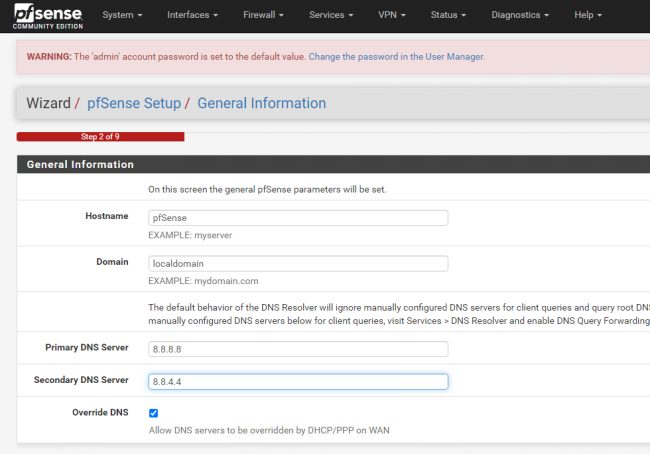This screenshot has height=454, width=650.
Task: Uncheck the Override DNS checkbox
Action: tap(153, 413)
